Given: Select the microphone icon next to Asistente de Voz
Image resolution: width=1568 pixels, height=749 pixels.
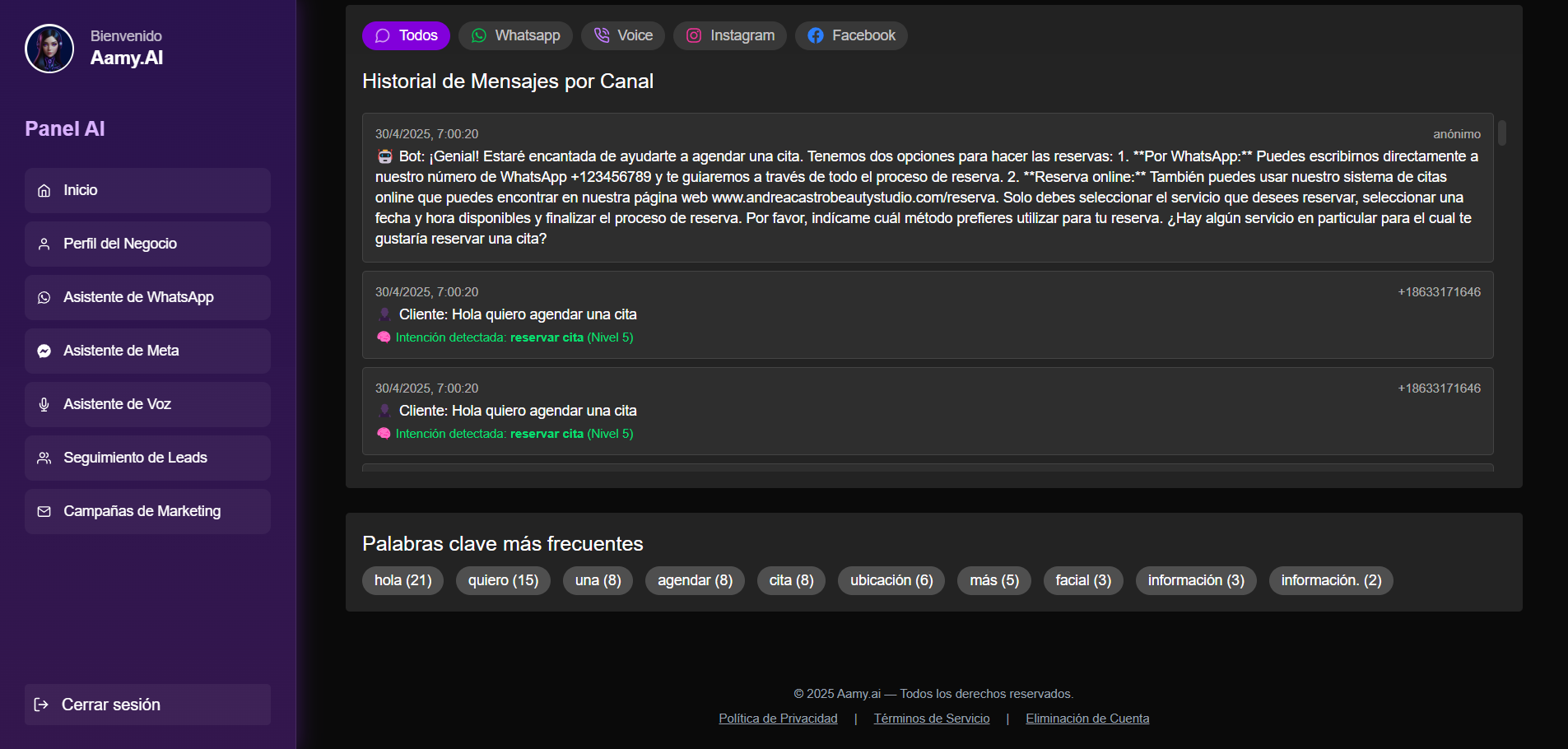Looking at the screenshot, I should [44, 404].
